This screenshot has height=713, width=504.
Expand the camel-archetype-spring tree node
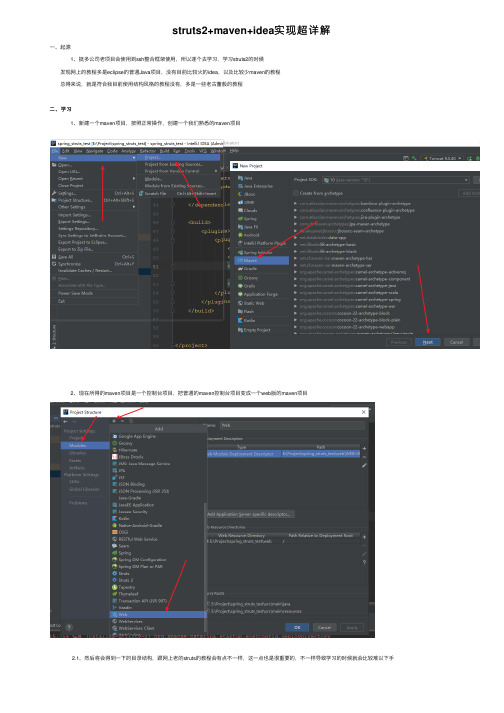click(295, 300)
